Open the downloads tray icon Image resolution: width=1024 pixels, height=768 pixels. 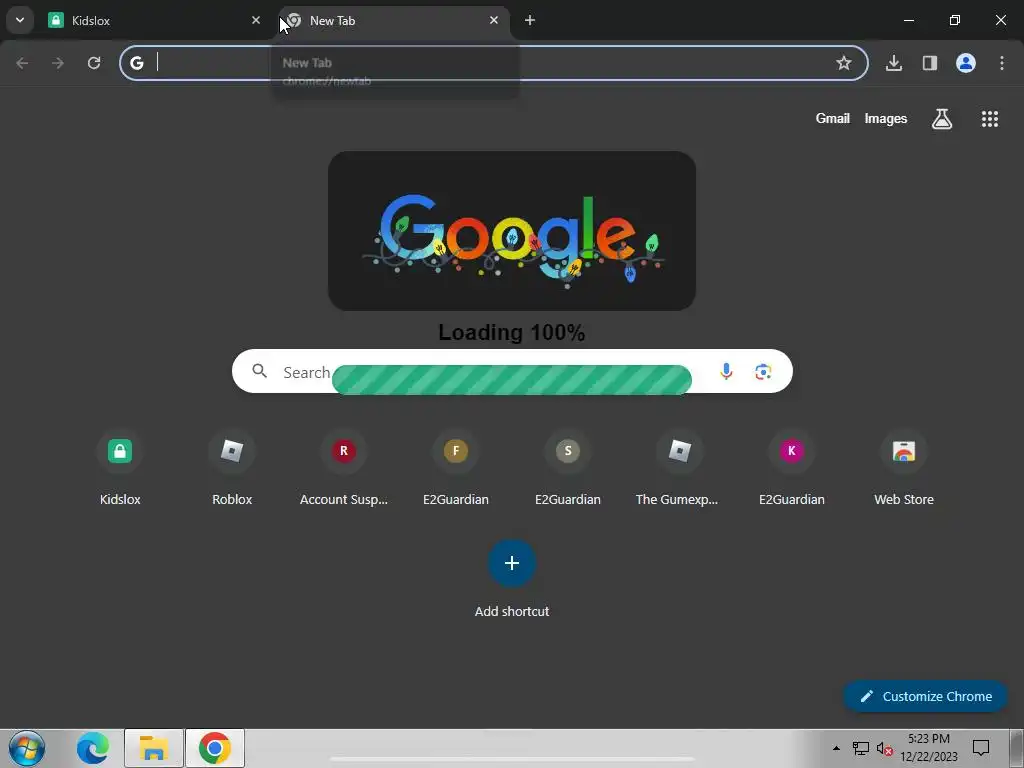tap(894, 63)
